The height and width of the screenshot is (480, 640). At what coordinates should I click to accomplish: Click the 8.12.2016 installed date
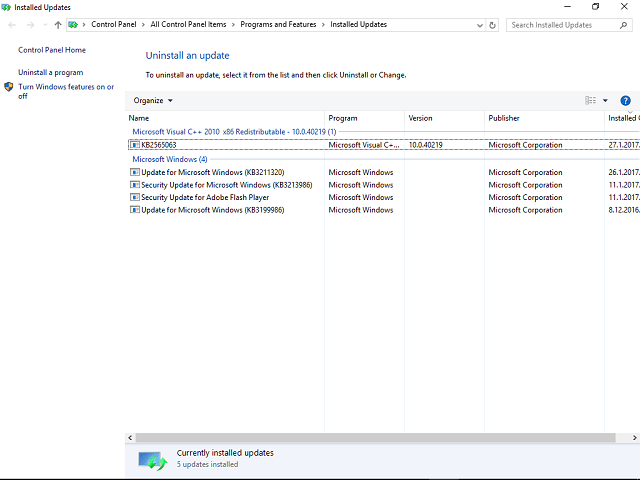coord(624,210)
